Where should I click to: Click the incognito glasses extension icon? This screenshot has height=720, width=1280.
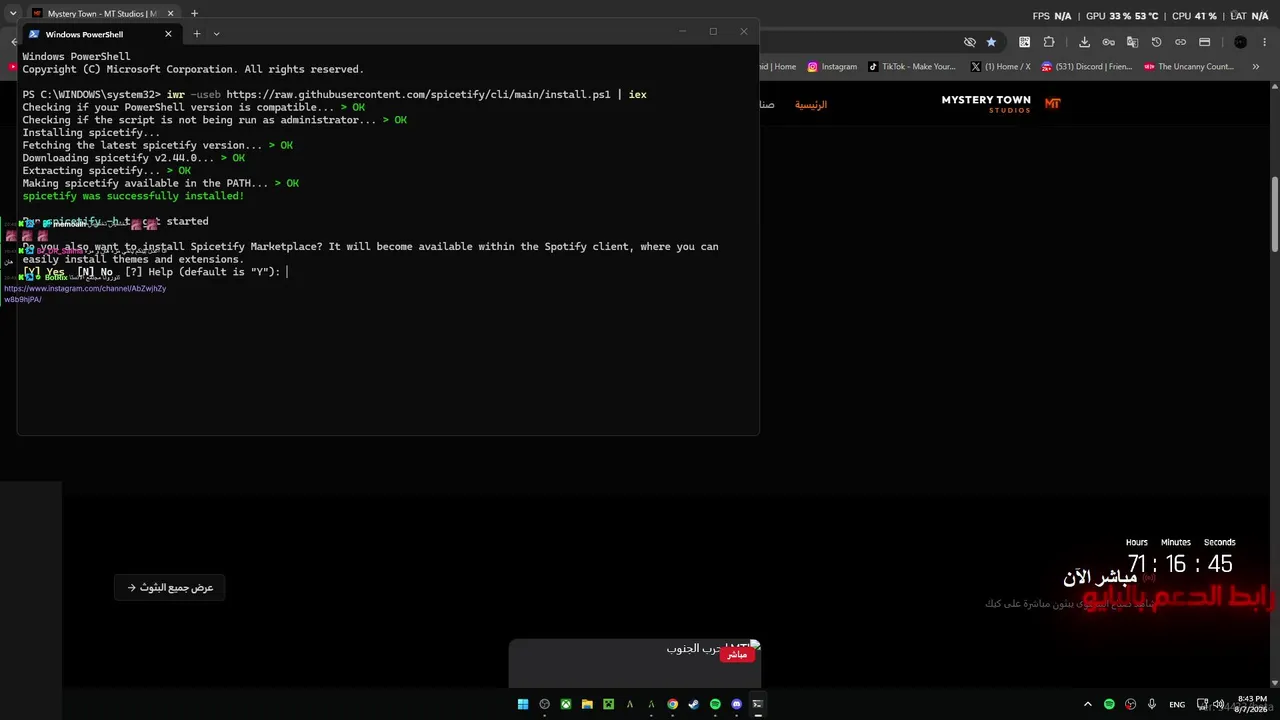point(1108,42)
